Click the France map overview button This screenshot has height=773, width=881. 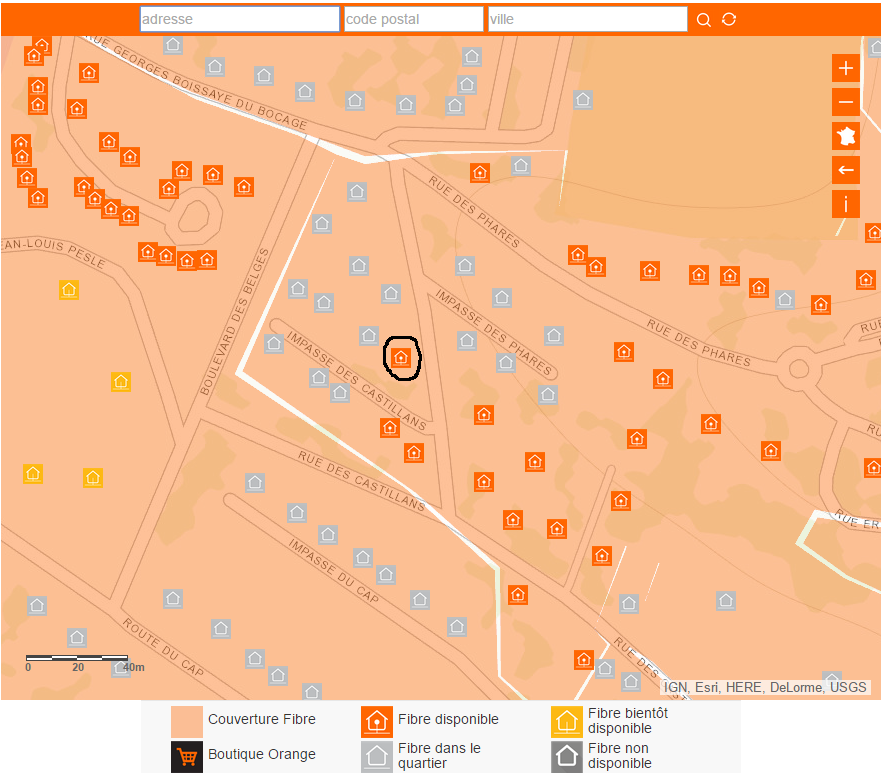tap(846, 136)
